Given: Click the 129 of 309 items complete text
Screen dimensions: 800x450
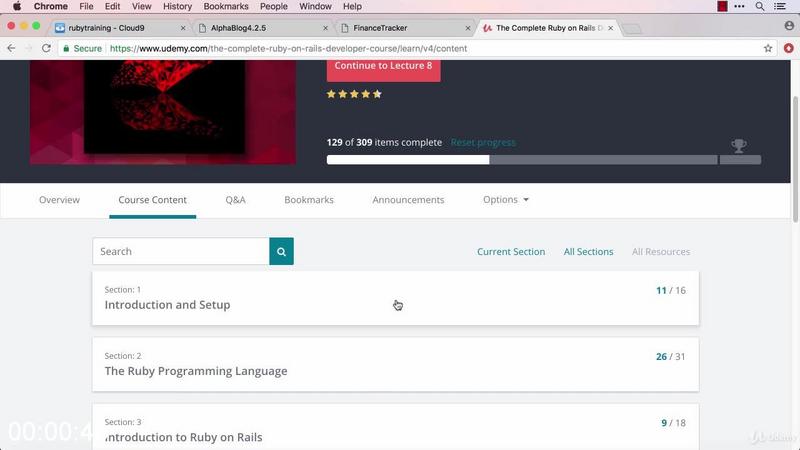Looking at the screenshot, I should point(384,142).
